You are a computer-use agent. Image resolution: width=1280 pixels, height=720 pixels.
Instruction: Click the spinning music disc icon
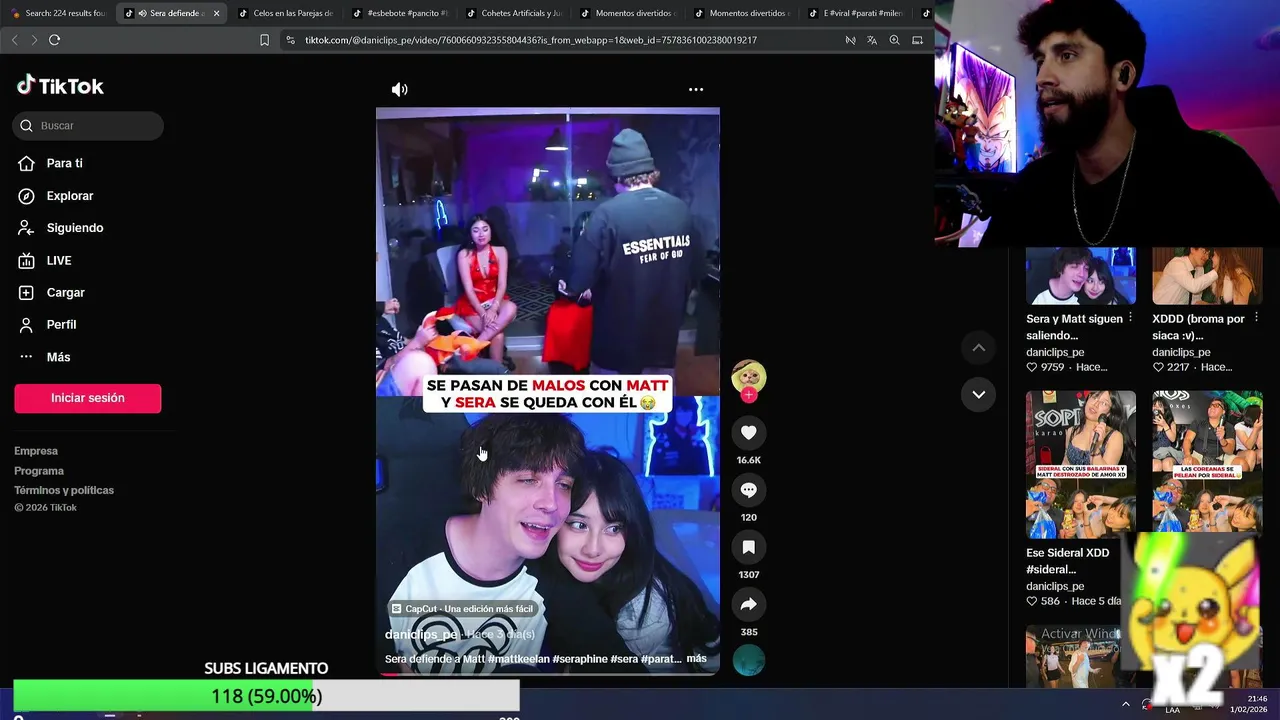(748, 660)
